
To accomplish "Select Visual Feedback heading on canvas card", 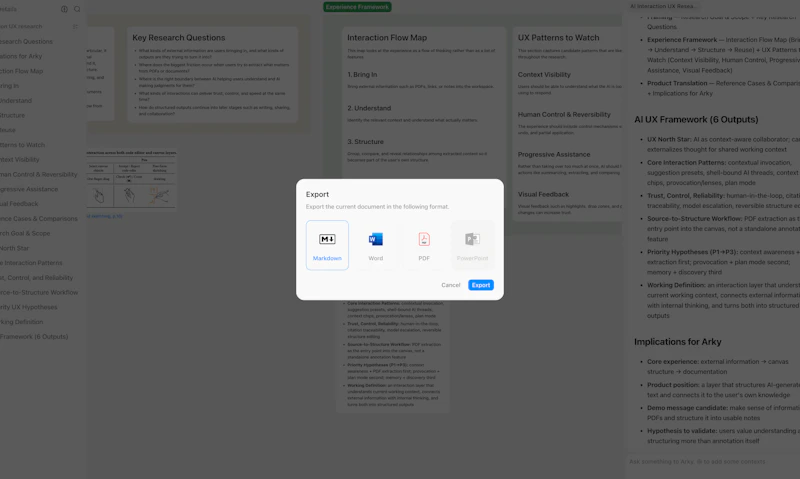I will (543, 194).
